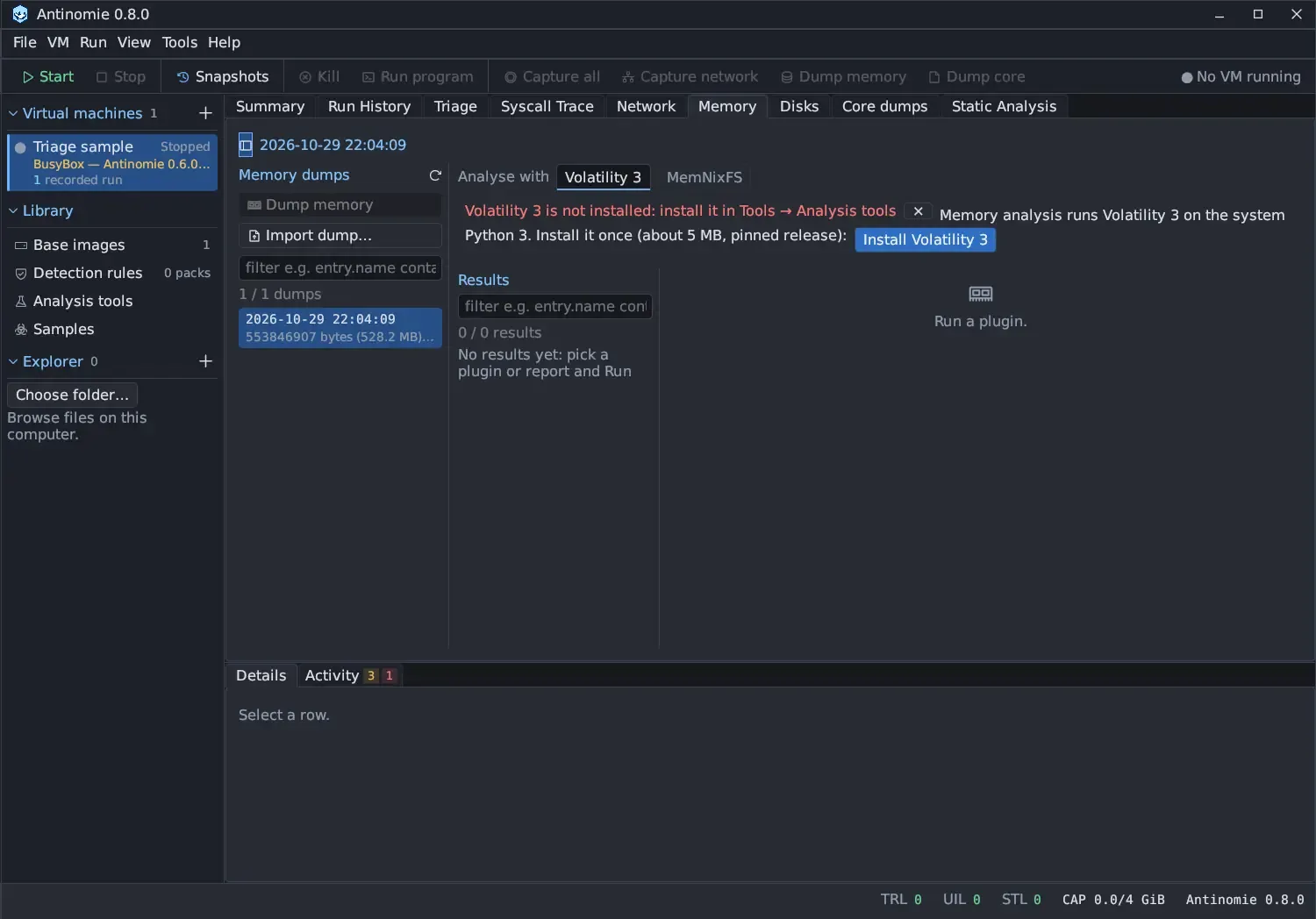Viewport: 1316px width, 919px height.
Task: Focus the Results filter field
Action: tap(554, 306)
